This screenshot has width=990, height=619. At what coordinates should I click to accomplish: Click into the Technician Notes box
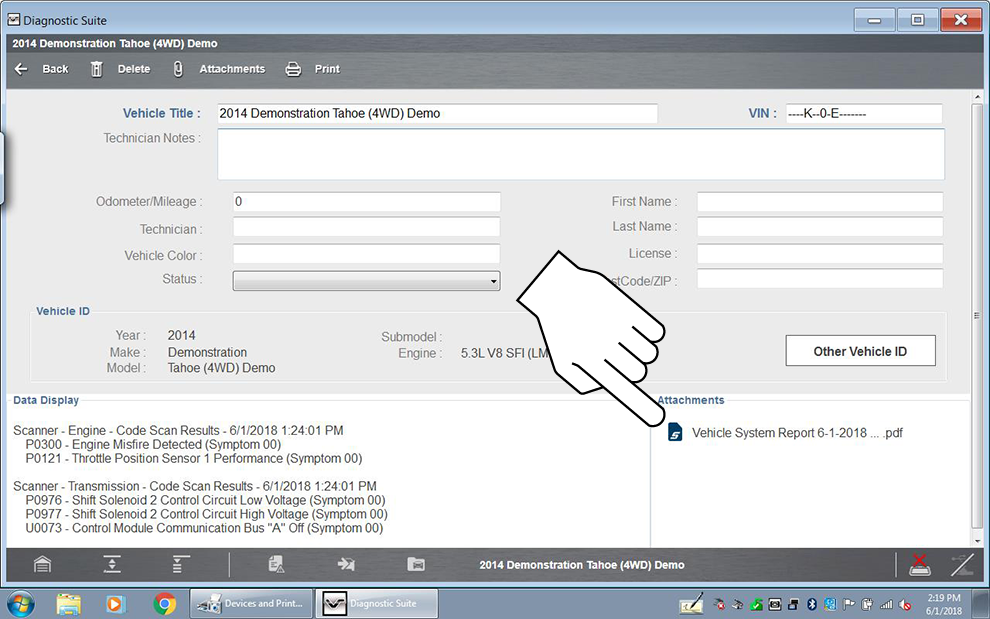(580, 154)
